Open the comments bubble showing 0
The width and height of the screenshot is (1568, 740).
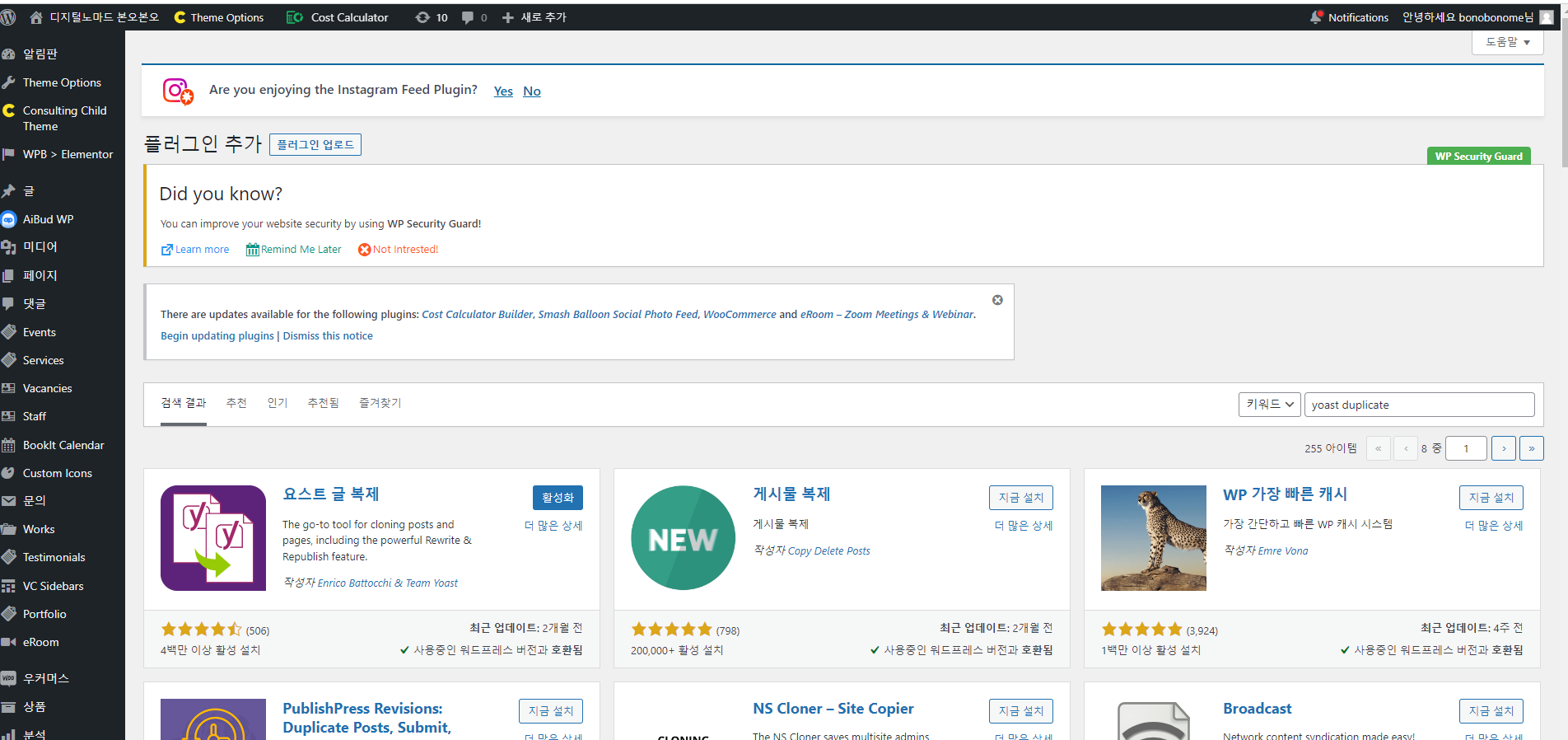[x=474, y=17]
